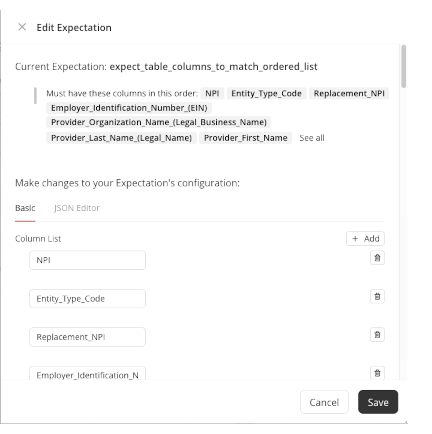Edit the Entity_Type_Code input field
432x434 pixels.
click(87, 299)
